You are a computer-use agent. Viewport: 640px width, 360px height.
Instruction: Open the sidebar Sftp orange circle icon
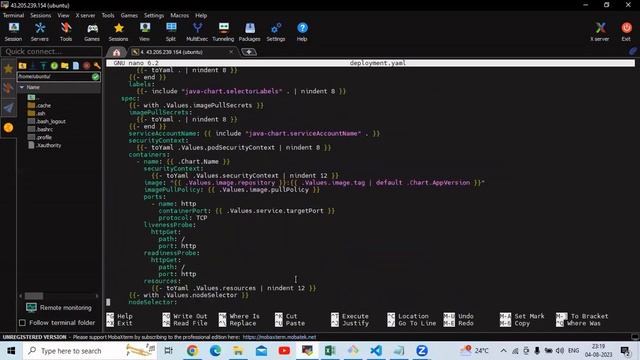pyautogui.click(x=8, y=128)
